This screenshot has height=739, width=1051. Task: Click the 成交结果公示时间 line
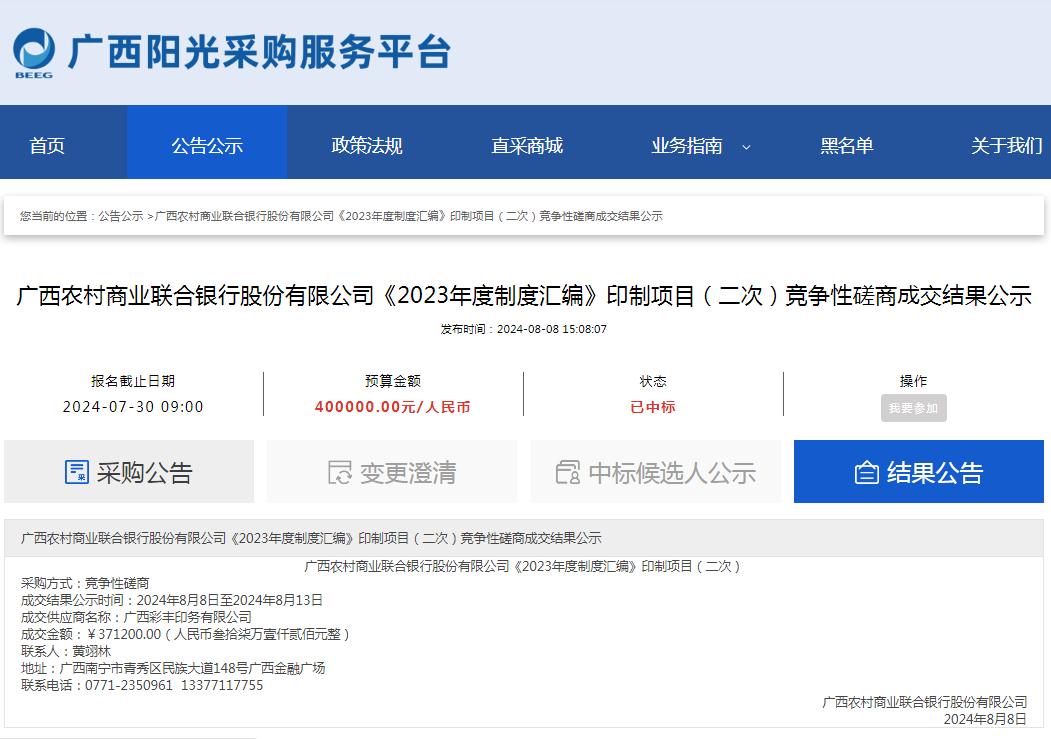[172, 600]
